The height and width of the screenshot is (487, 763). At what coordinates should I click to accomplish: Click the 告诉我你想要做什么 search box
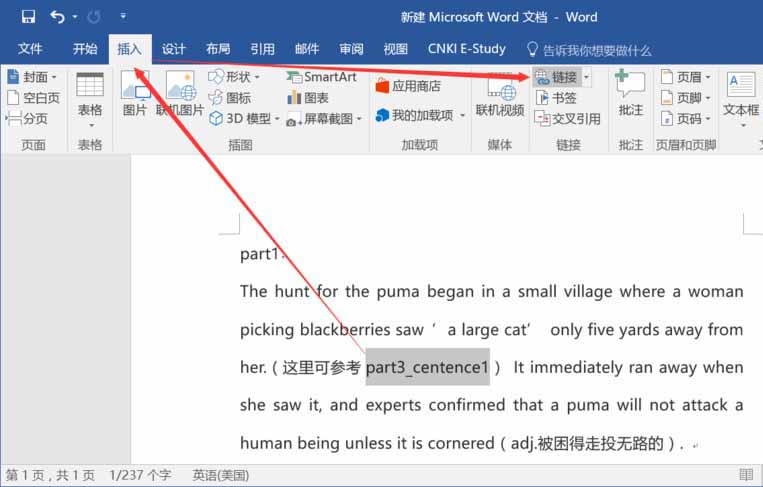pyautogui.click(x=589, y=50)
